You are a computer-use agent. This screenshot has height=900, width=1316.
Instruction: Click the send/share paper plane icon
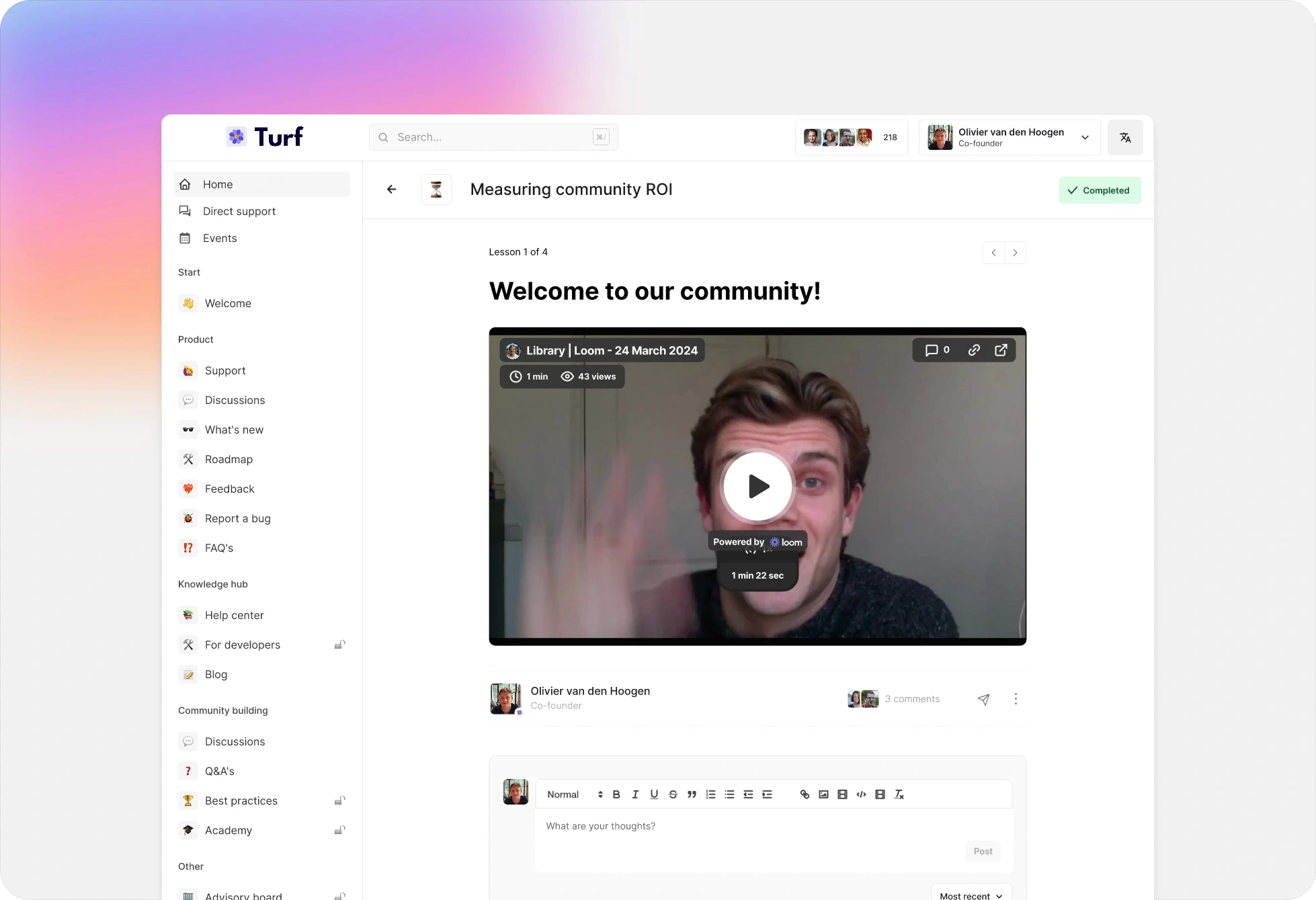(x=983, y=699)
